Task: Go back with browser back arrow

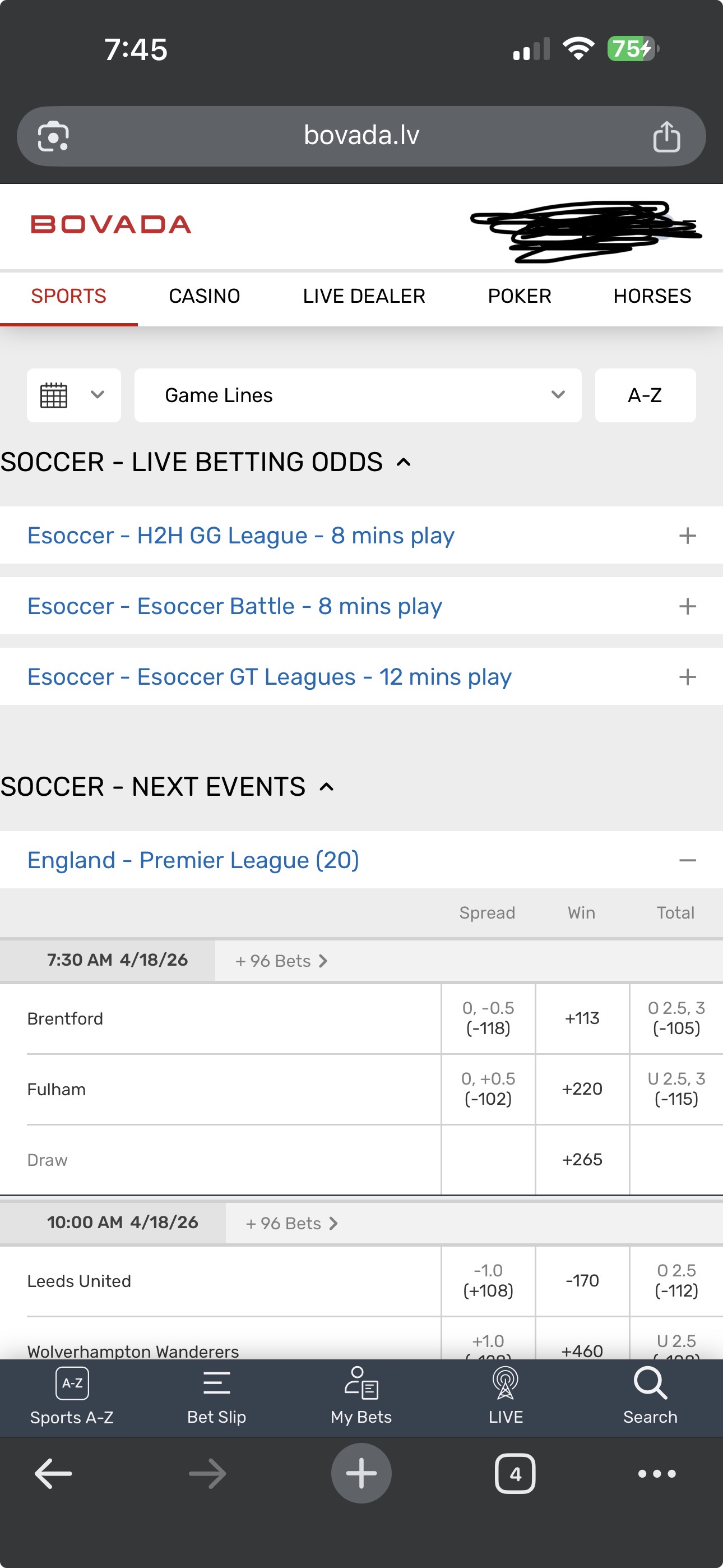Action: [x=54, y=1474]
